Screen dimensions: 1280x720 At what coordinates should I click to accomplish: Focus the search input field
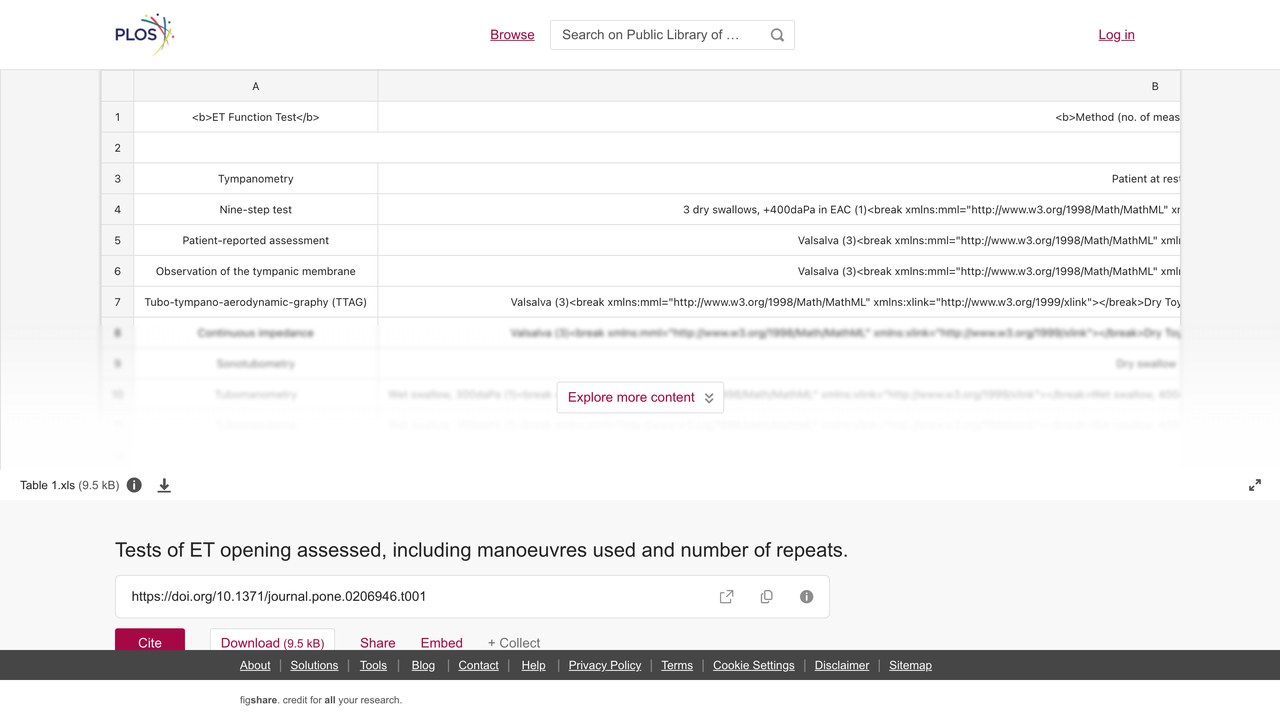(660, 35)
